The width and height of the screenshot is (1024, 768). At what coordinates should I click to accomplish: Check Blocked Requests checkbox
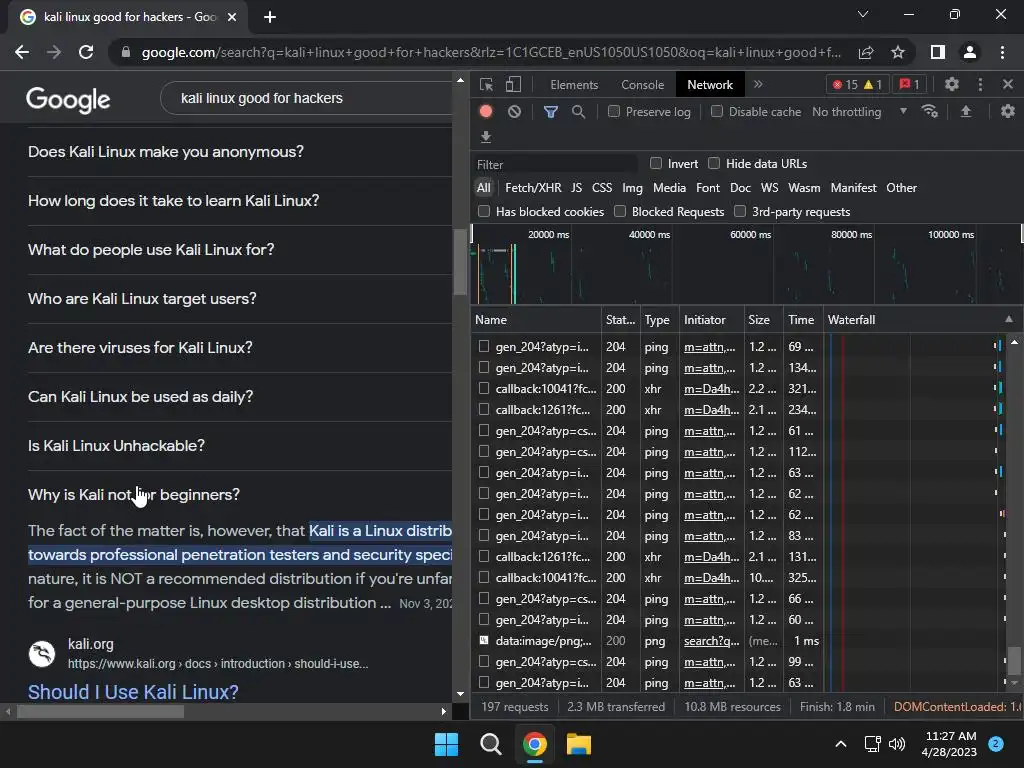pos(620,211)
